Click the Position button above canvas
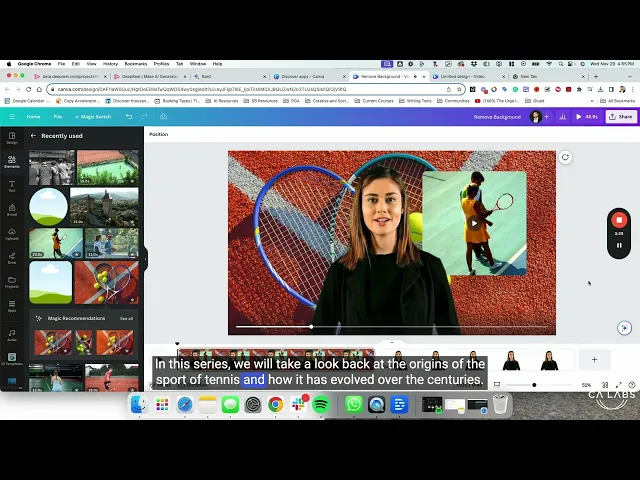Viewport: 640px width, 480px height. point(159,134)
